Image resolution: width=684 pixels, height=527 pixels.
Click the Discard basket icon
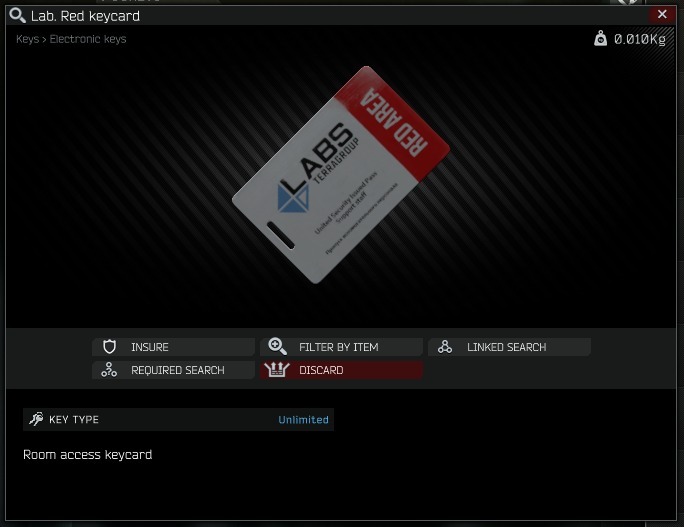point(277,370)
